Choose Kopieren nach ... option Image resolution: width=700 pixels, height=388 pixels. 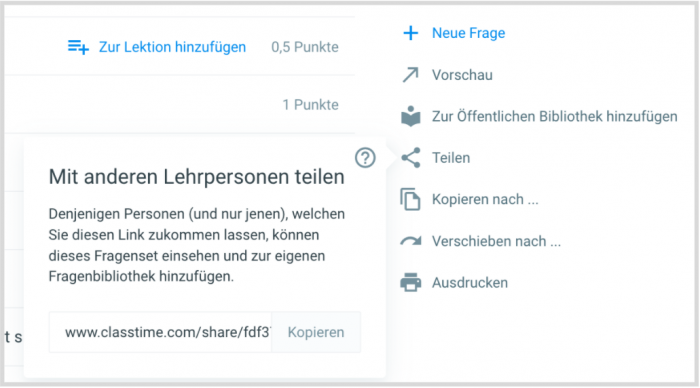[x=485, y=200]
